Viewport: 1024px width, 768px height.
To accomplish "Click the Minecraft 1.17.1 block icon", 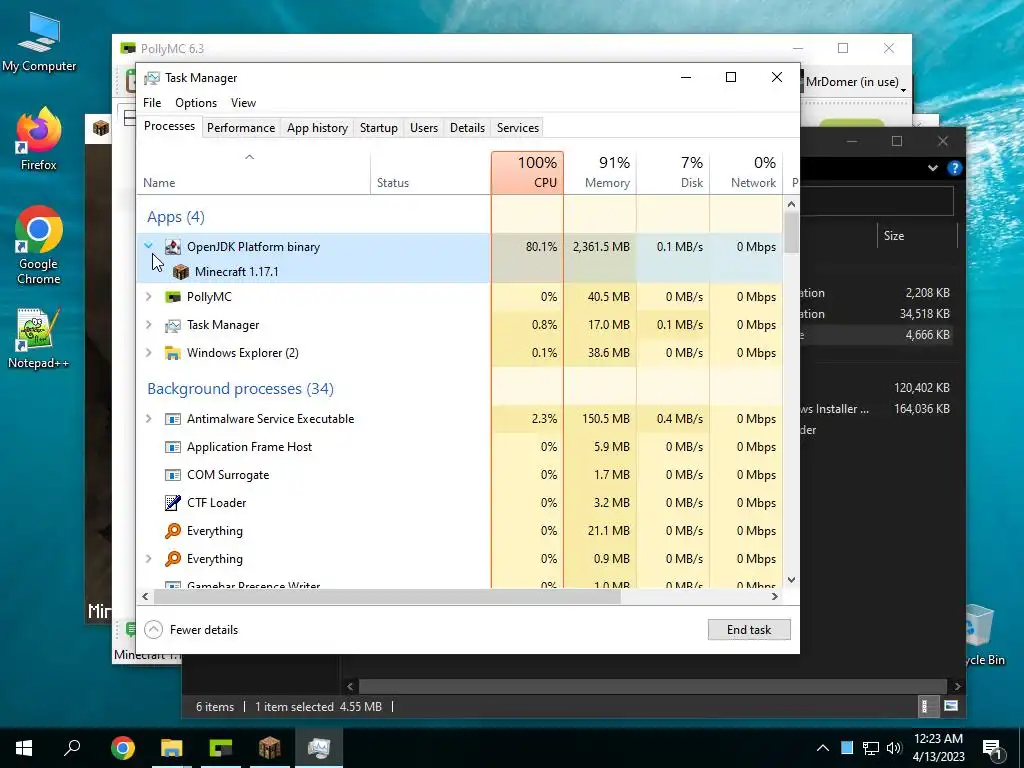I will (x=181, y=272).
